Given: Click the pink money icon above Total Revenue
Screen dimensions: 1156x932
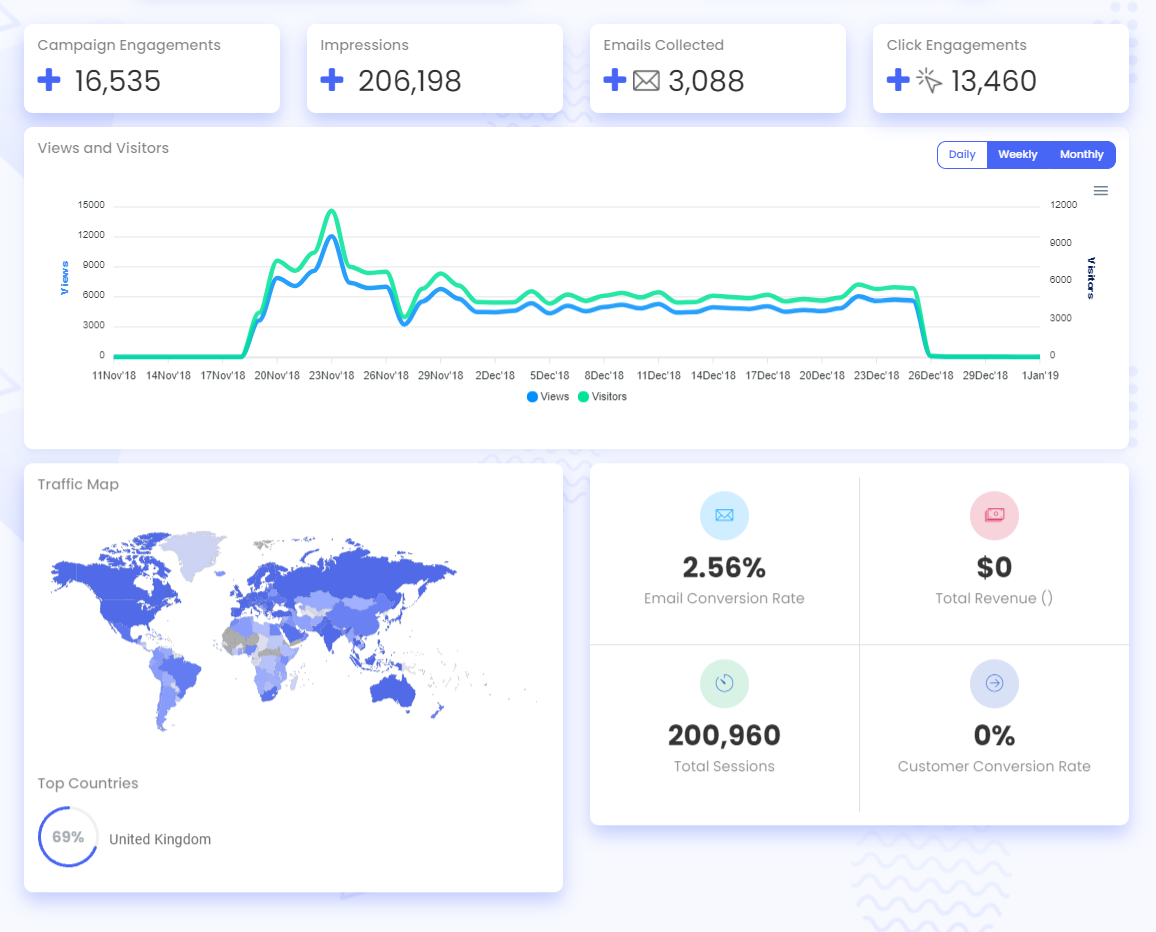Looking at the screenshot, I should click(x=993, y=516).
